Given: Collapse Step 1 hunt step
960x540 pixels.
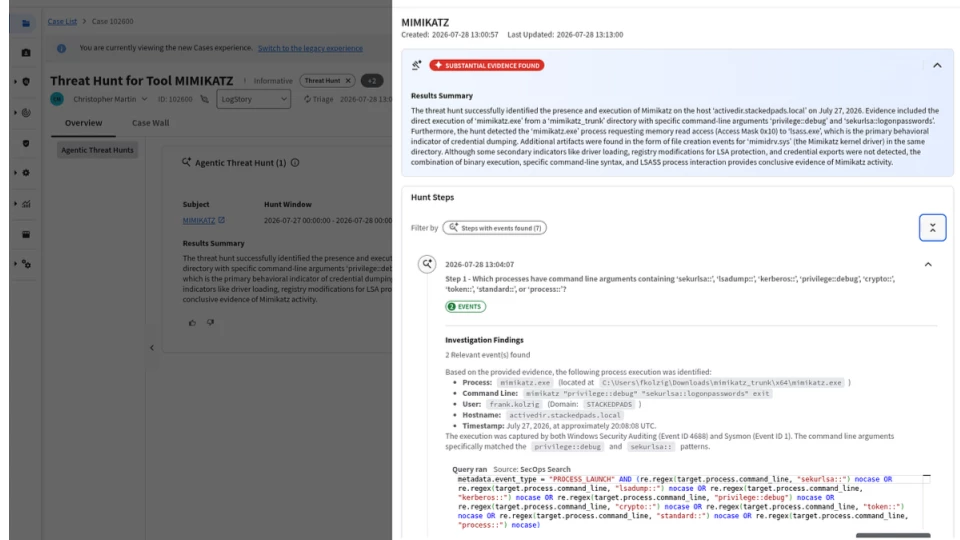Looking at the screenshot, I should coord(928,264).
